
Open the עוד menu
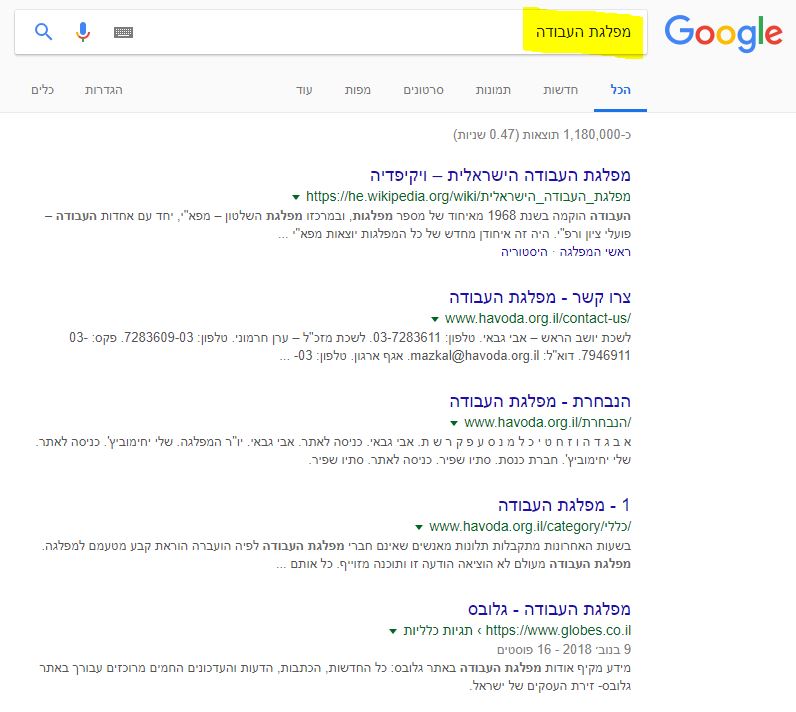point(304,90)
